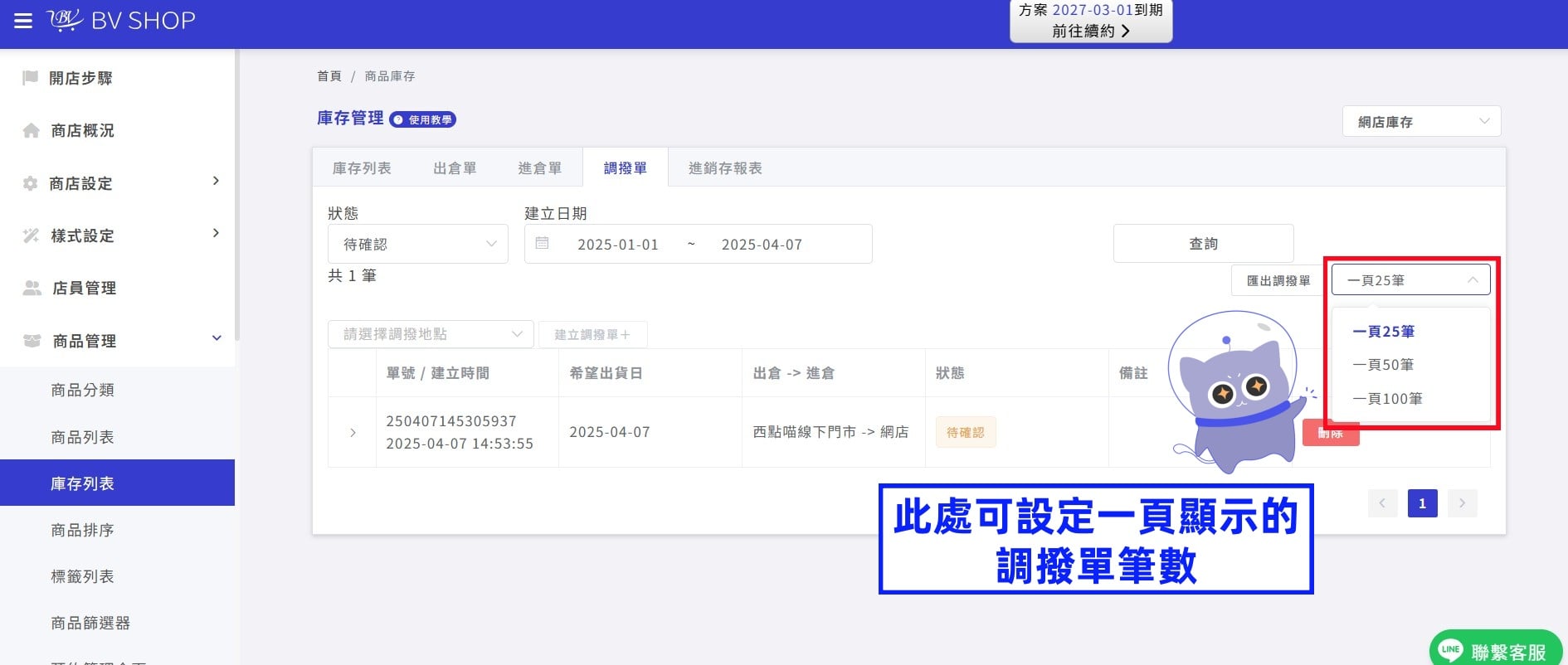Select the 調撥單 tab
The width and height of the screenshot is (1568, 665).
click(x=626, y=168)
